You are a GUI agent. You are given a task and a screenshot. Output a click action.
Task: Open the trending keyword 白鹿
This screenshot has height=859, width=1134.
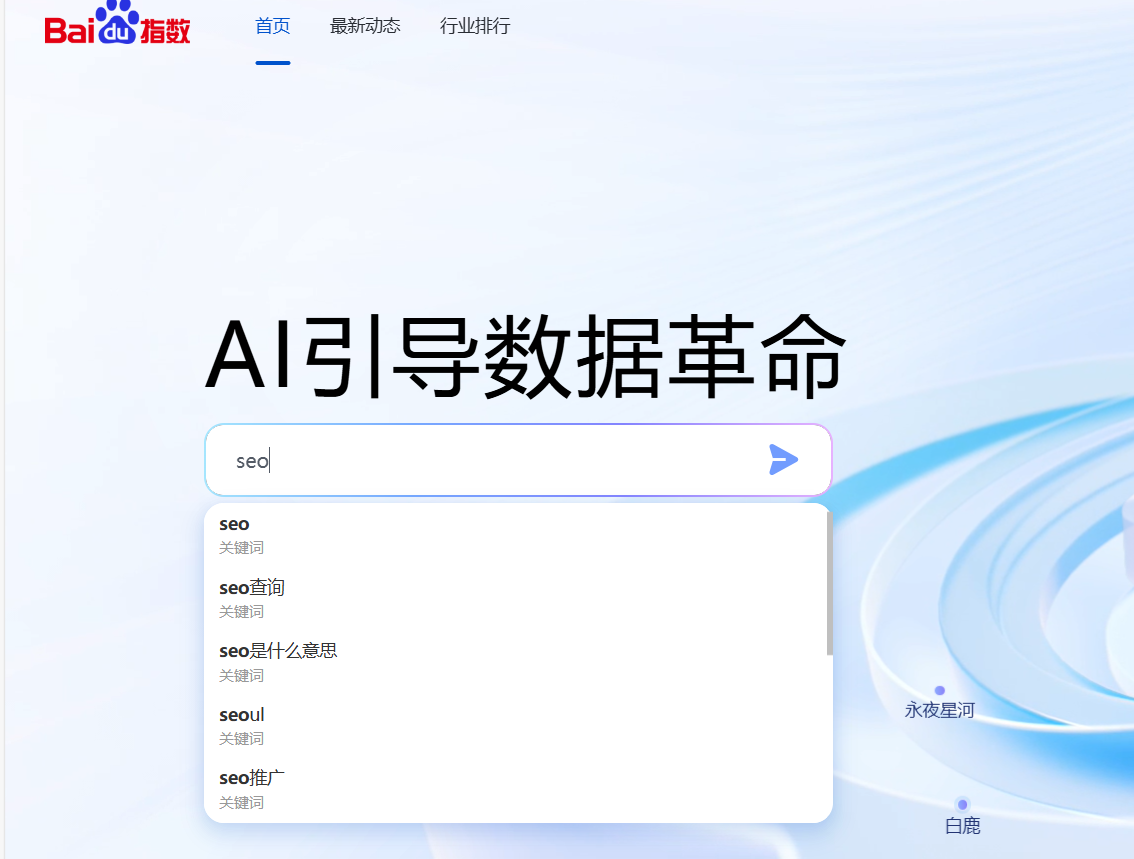click(x=962, y=825)
